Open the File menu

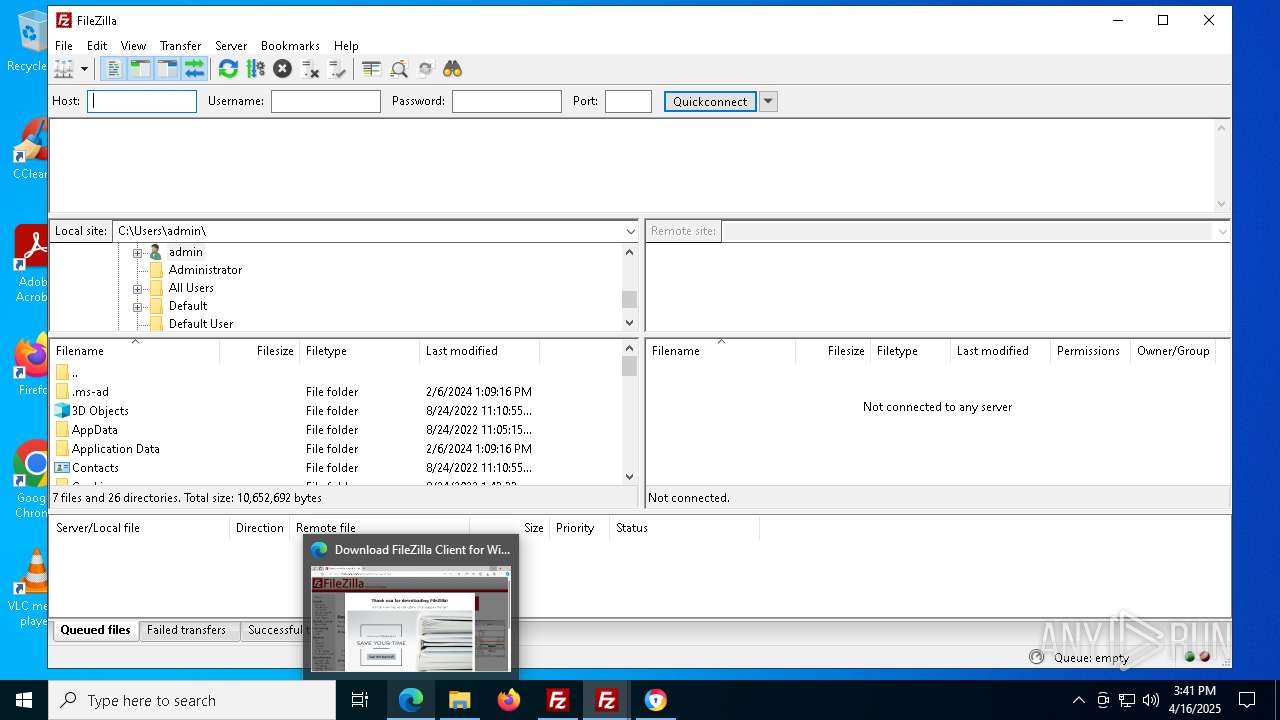64,46
